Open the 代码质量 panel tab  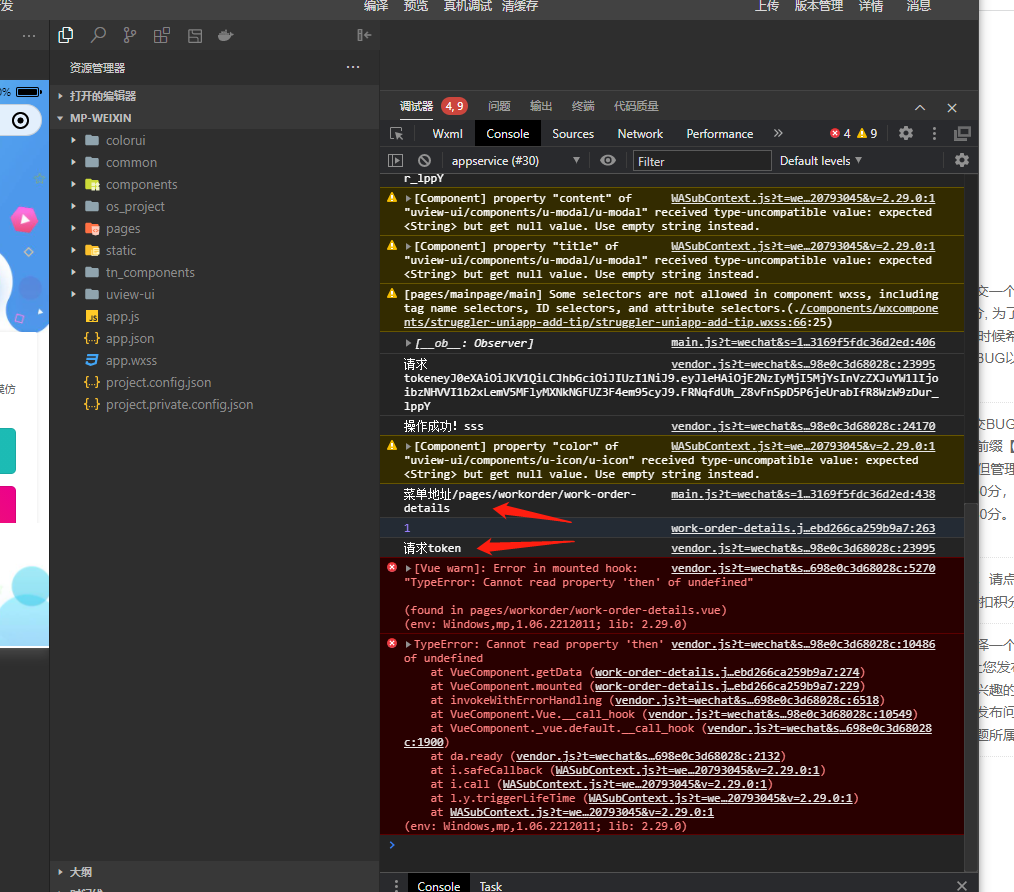pyautogui.click(x=636, y=106)
